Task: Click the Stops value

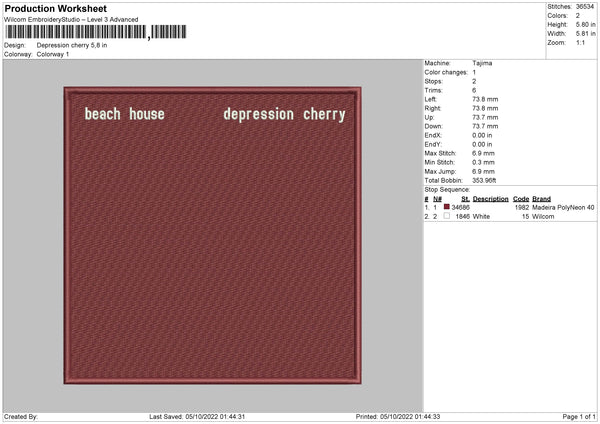Action: point(474,81)
